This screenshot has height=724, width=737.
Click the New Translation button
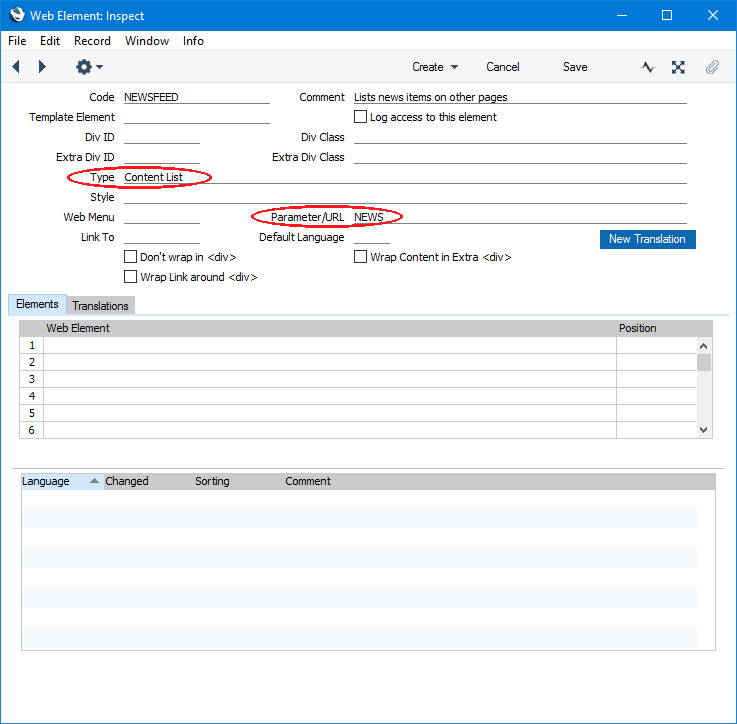coord(647,239)
